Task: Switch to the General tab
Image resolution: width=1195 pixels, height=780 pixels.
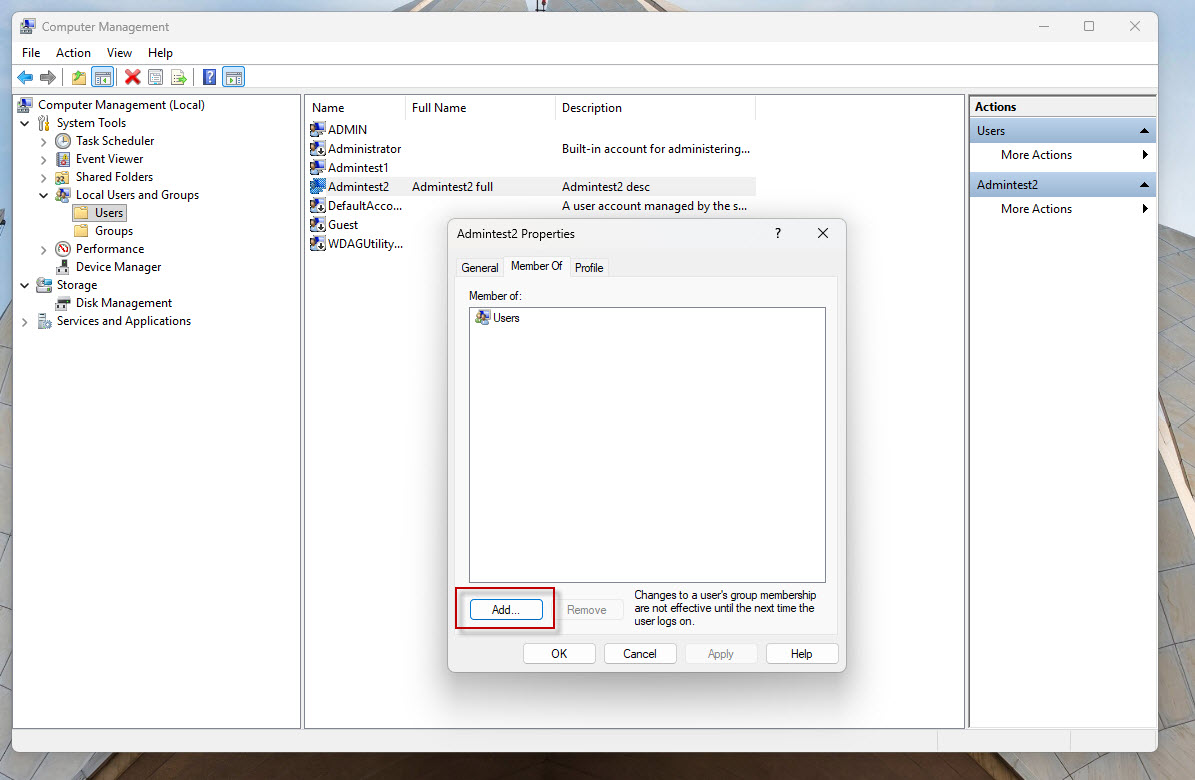Action: pos(479,268)
